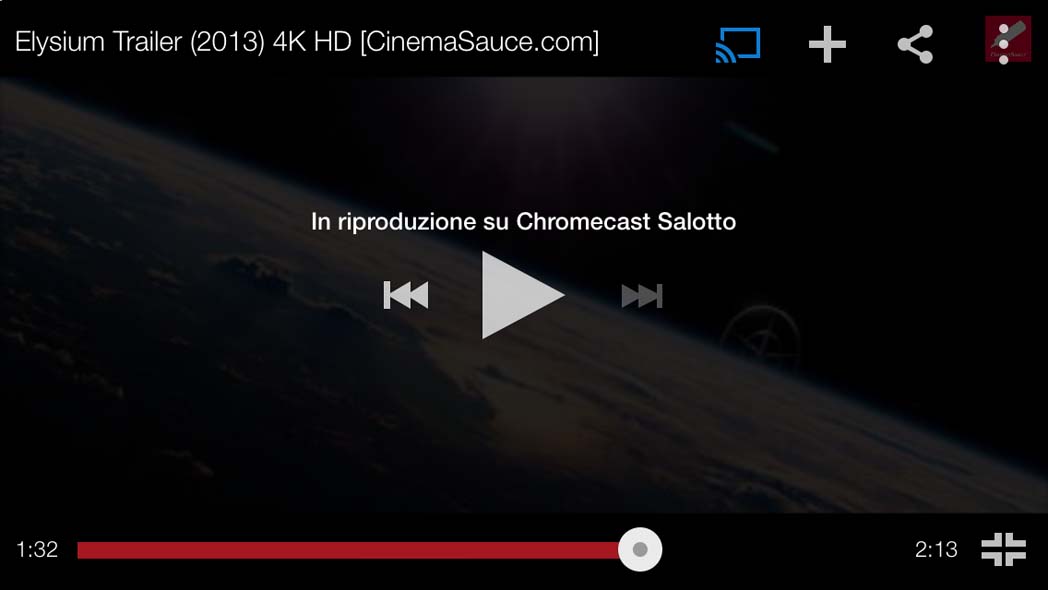Viewport: 1048px width, 590px height.
Task: Click the faint compass watermark in the video
Action: [x=761, y=336]
